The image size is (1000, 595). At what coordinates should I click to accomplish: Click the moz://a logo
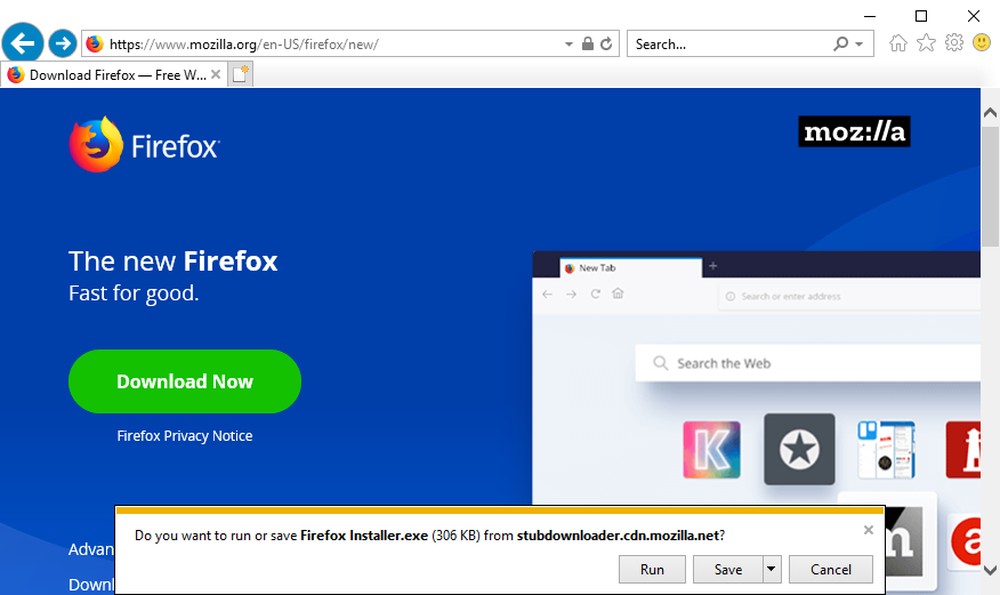pos(855,131)
